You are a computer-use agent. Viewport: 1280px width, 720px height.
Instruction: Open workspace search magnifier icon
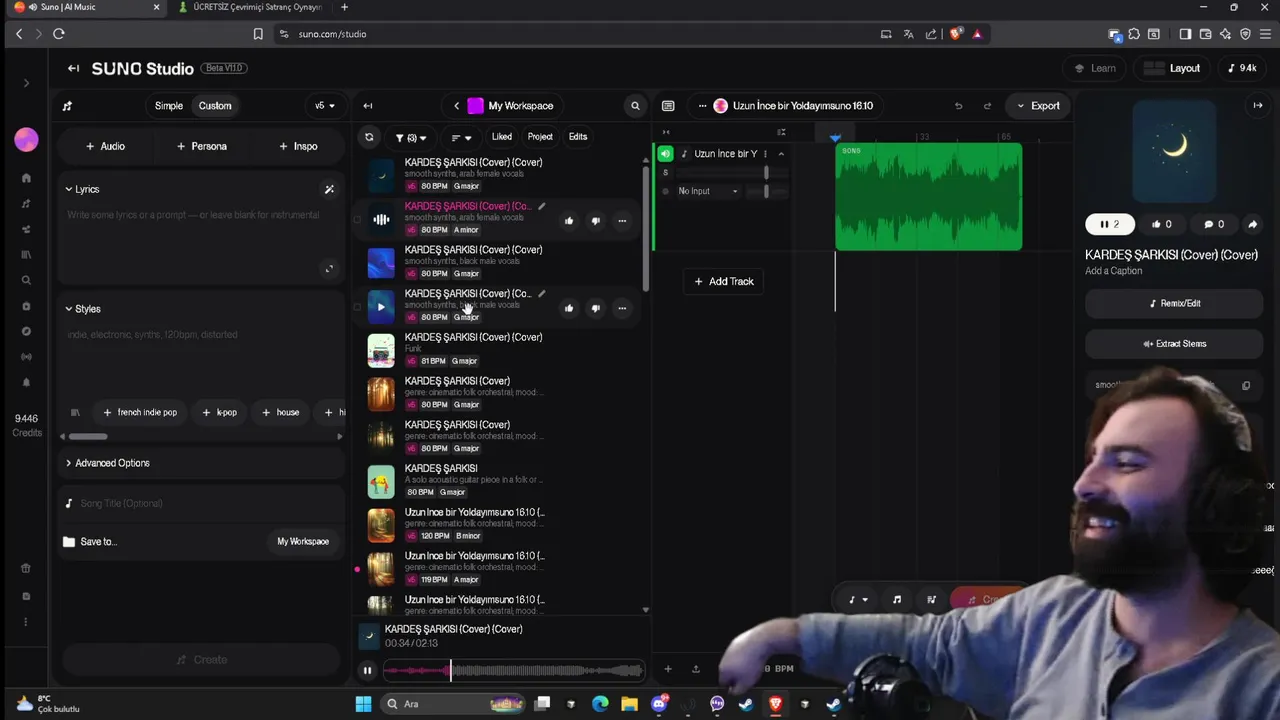coord(635,105)
